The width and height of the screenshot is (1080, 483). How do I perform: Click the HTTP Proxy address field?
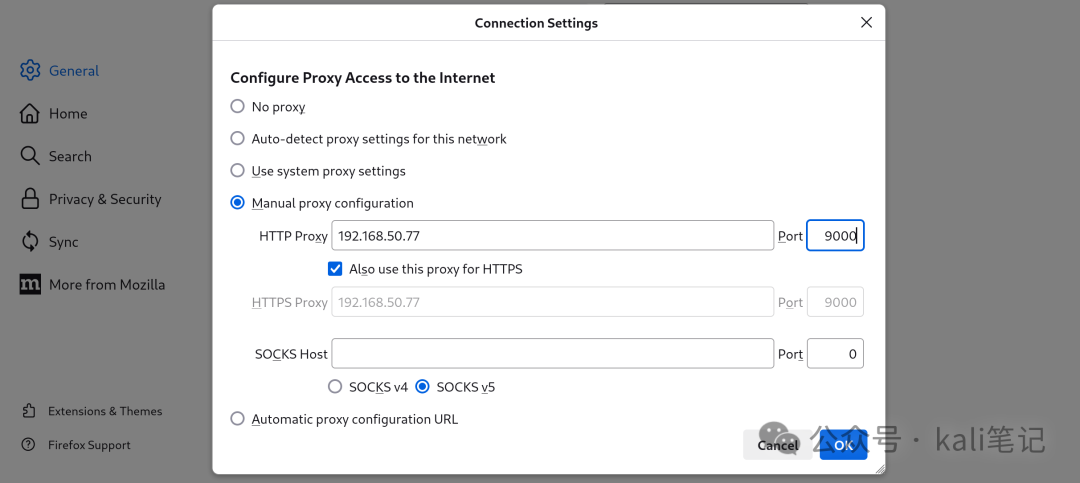point(552,236)
